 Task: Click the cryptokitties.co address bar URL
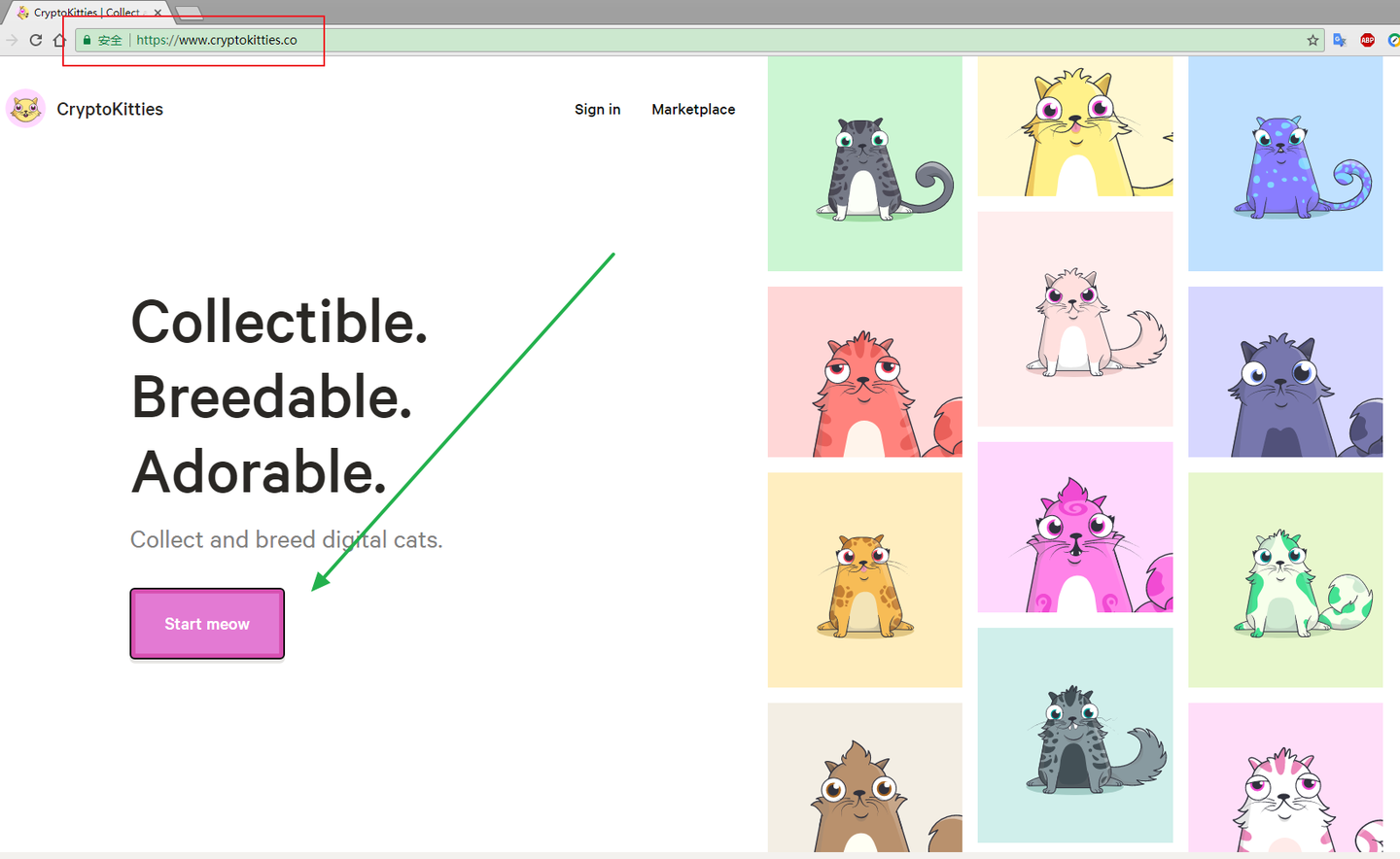217,40
